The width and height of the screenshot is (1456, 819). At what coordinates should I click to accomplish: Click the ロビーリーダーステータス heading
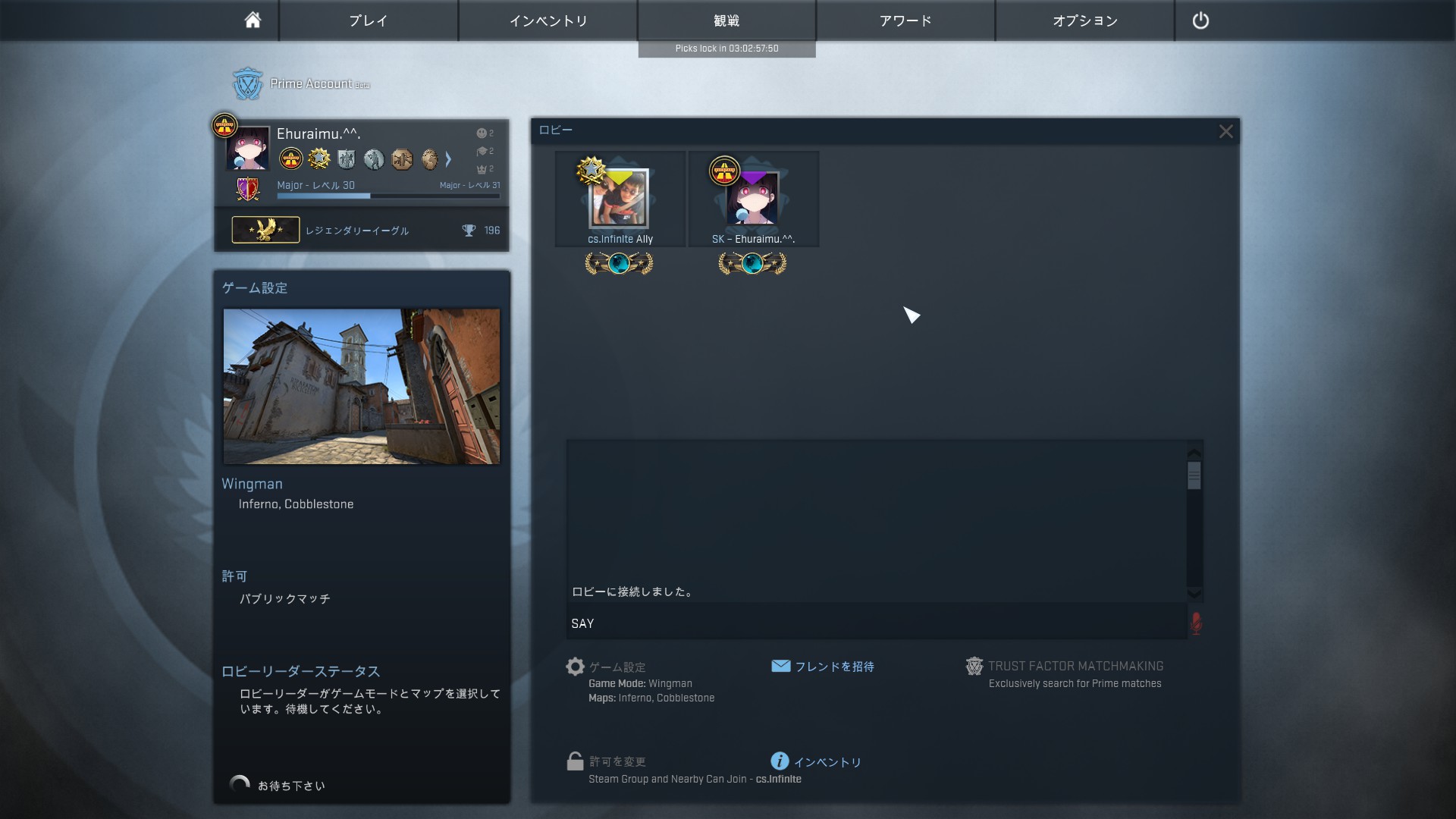point(300,672)
